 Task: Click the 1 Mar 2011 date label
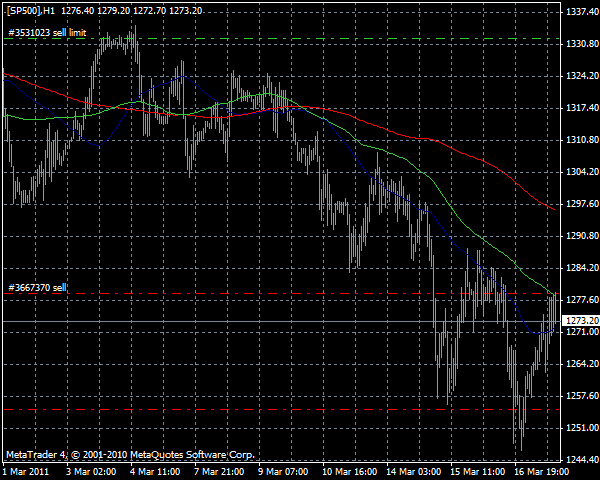[x=26, y=472]
